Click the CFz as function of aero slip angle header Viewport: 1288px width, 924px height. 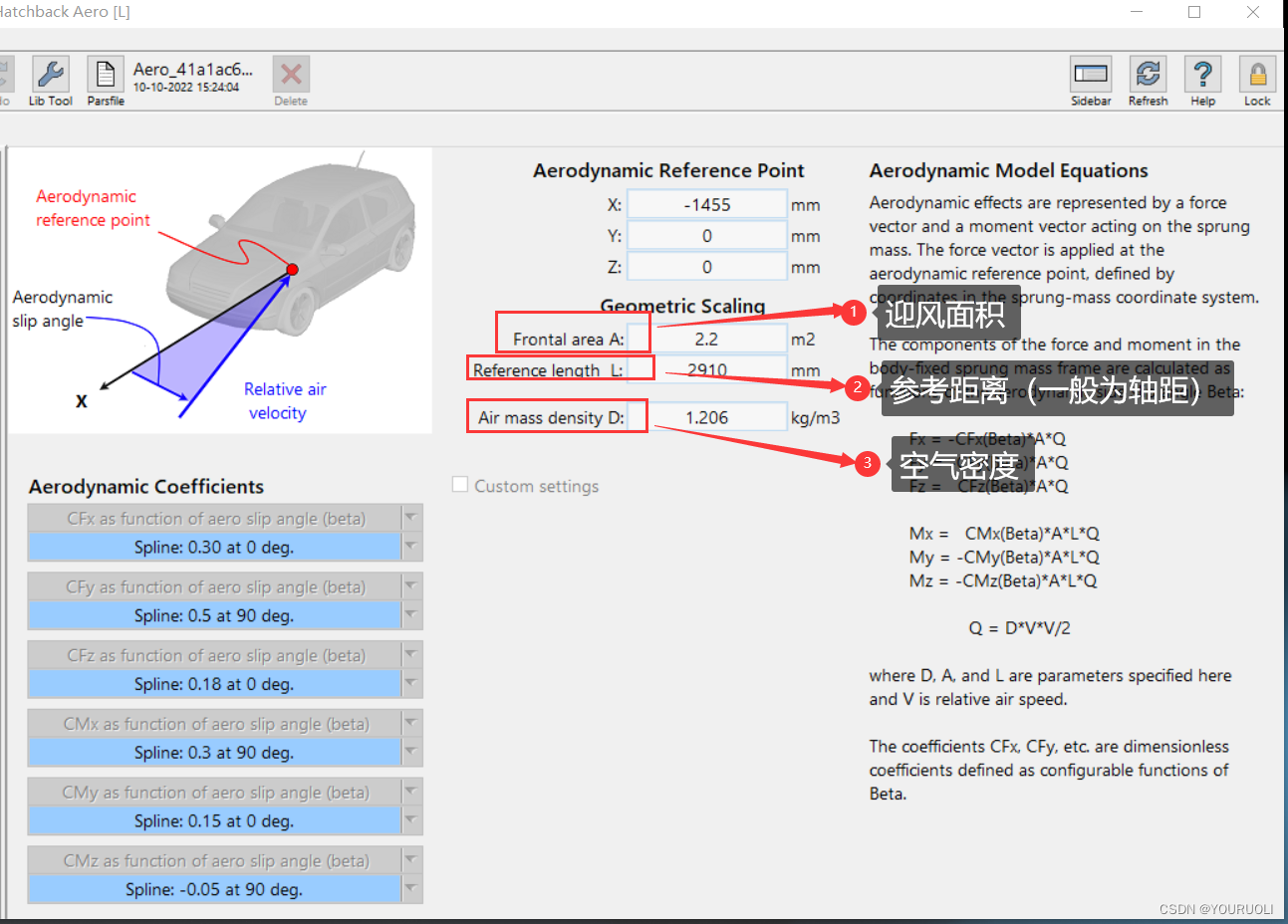pos(214,655)
